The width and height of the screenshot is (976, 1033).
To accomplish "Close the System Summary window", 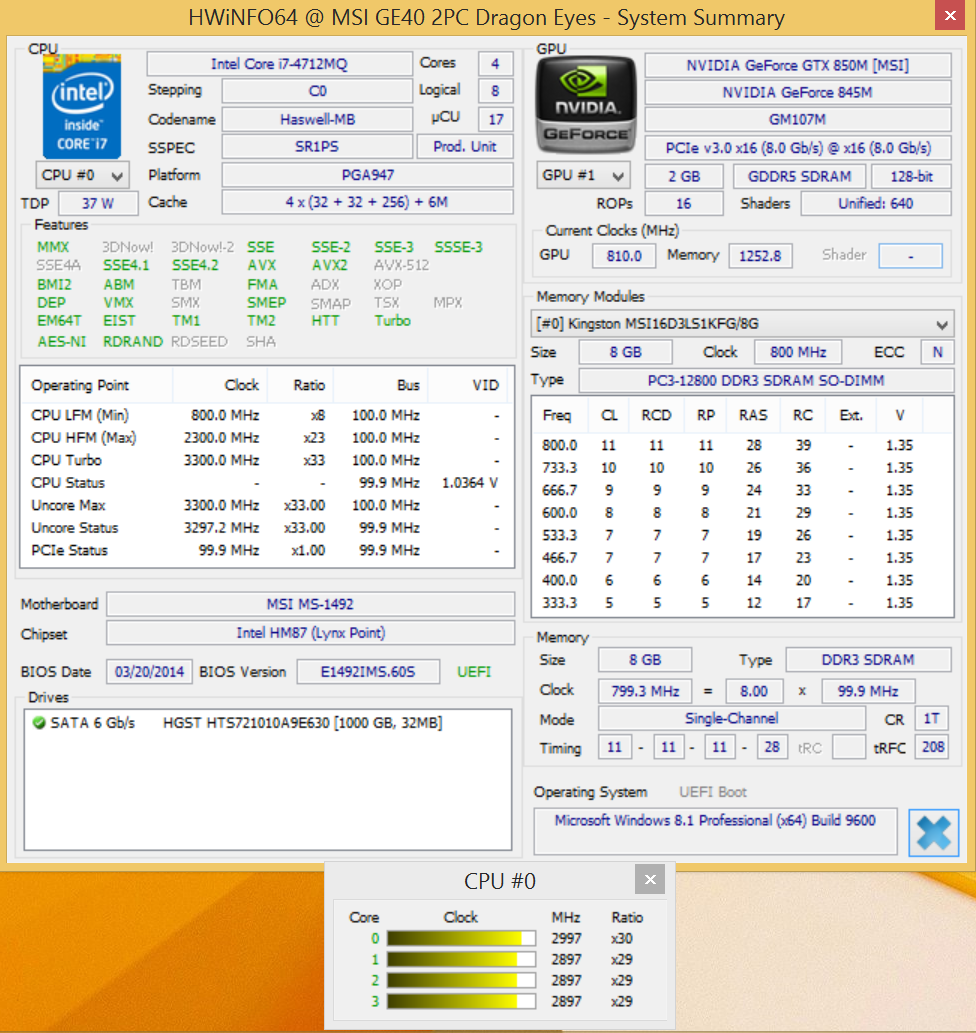I will coord(950,15).
